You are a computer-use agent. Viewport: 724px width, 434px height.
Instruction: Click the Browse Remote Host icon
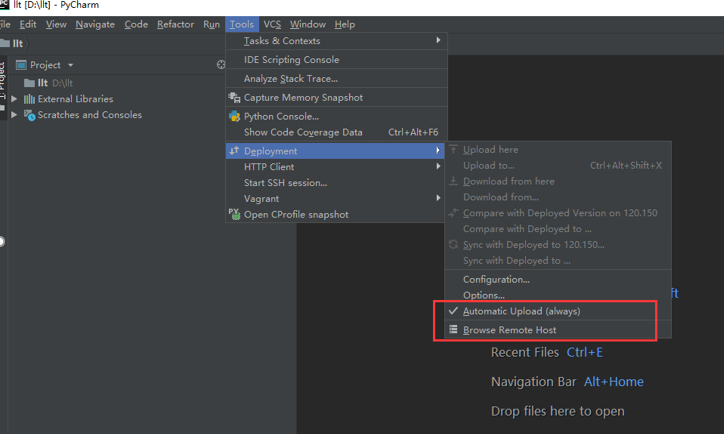[x=453, y=329]
